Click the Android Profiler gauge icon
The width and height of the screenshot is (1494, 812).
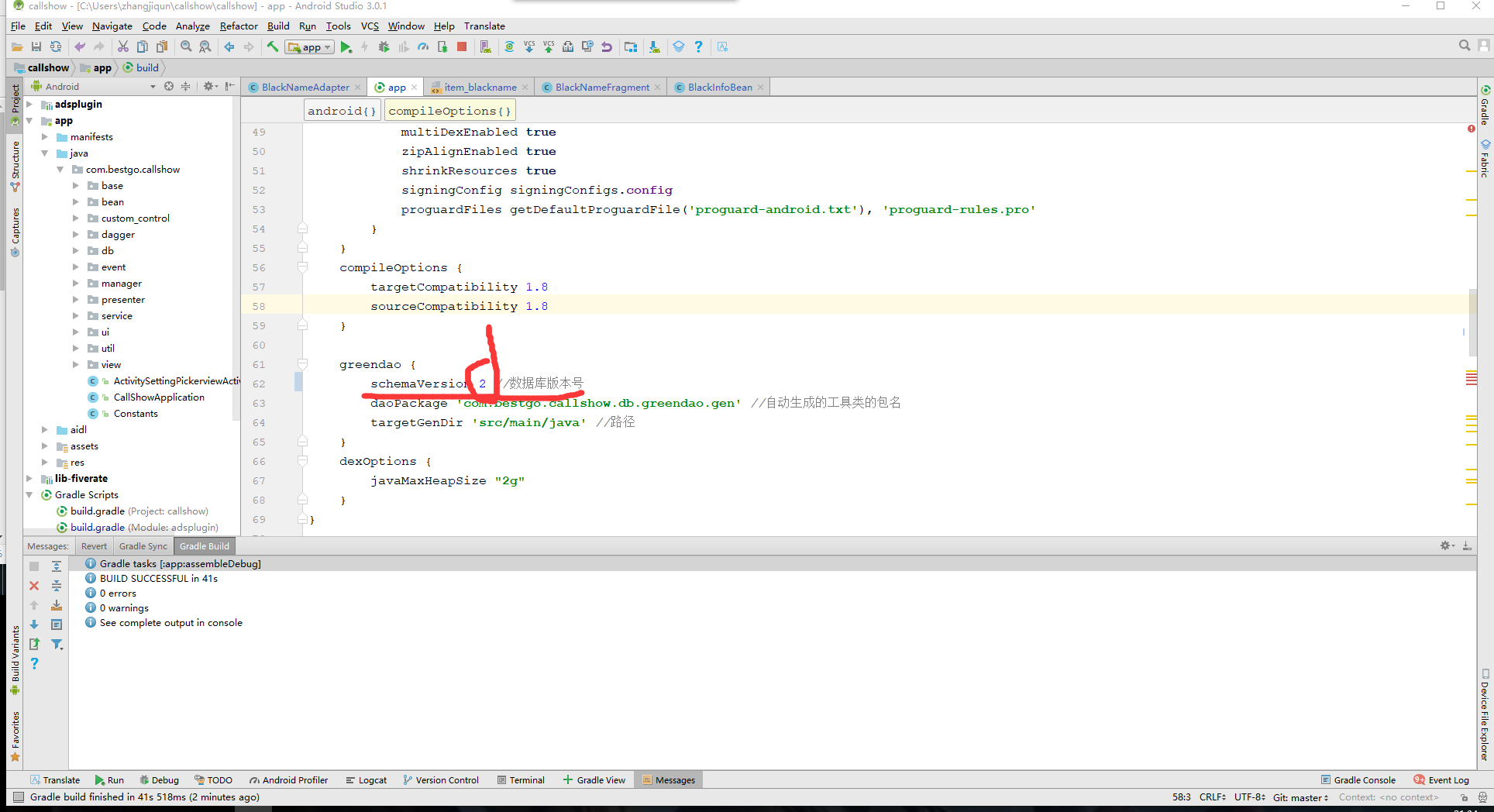[x=423, y=47]
